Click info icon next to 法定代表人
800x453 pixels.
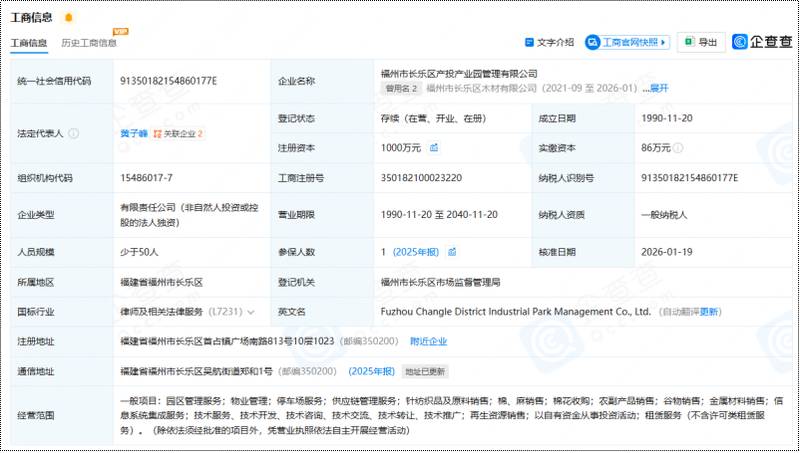click(74, 134)
